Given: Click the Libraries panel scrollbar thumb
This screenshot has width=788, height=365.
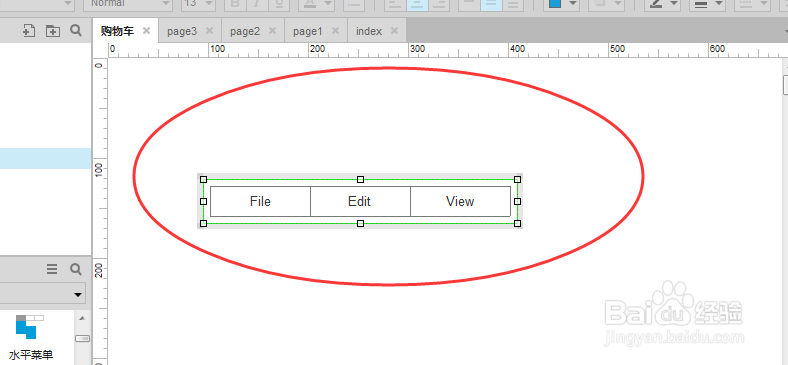Looking at the screenshot, I should click(x=82, y=338).
